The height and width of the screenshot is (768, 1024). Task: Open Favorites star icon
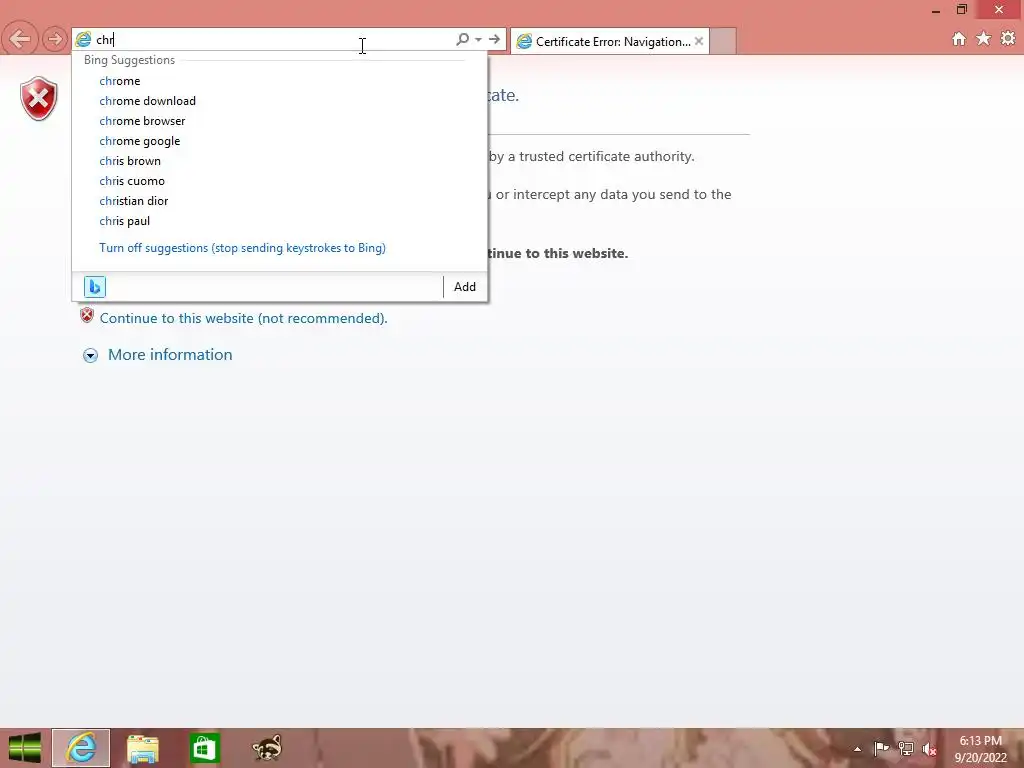tap(984, 39)
